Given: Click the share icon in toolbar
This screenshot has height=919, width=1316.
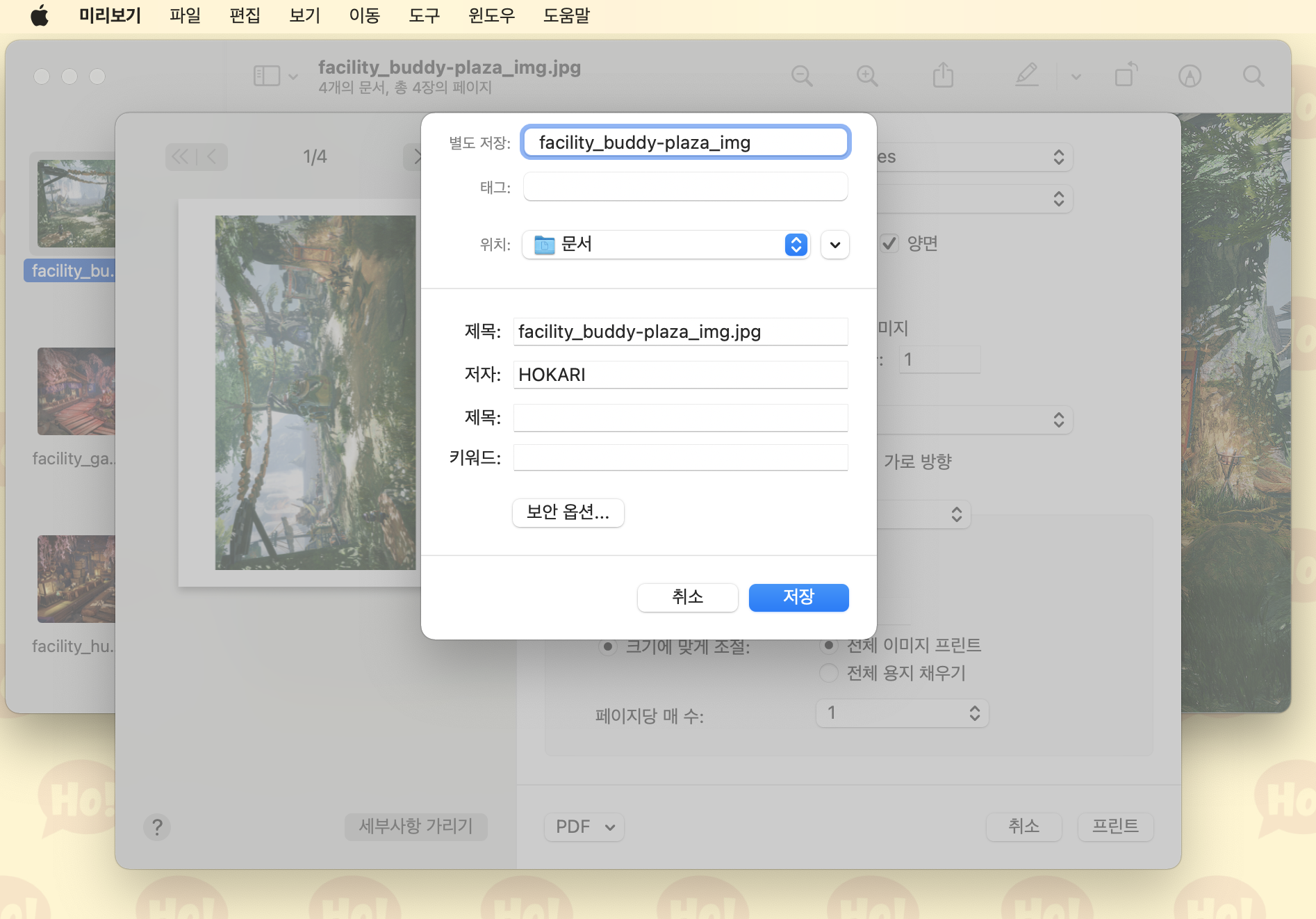Looking at the screenshot, I should click(943, 75).
